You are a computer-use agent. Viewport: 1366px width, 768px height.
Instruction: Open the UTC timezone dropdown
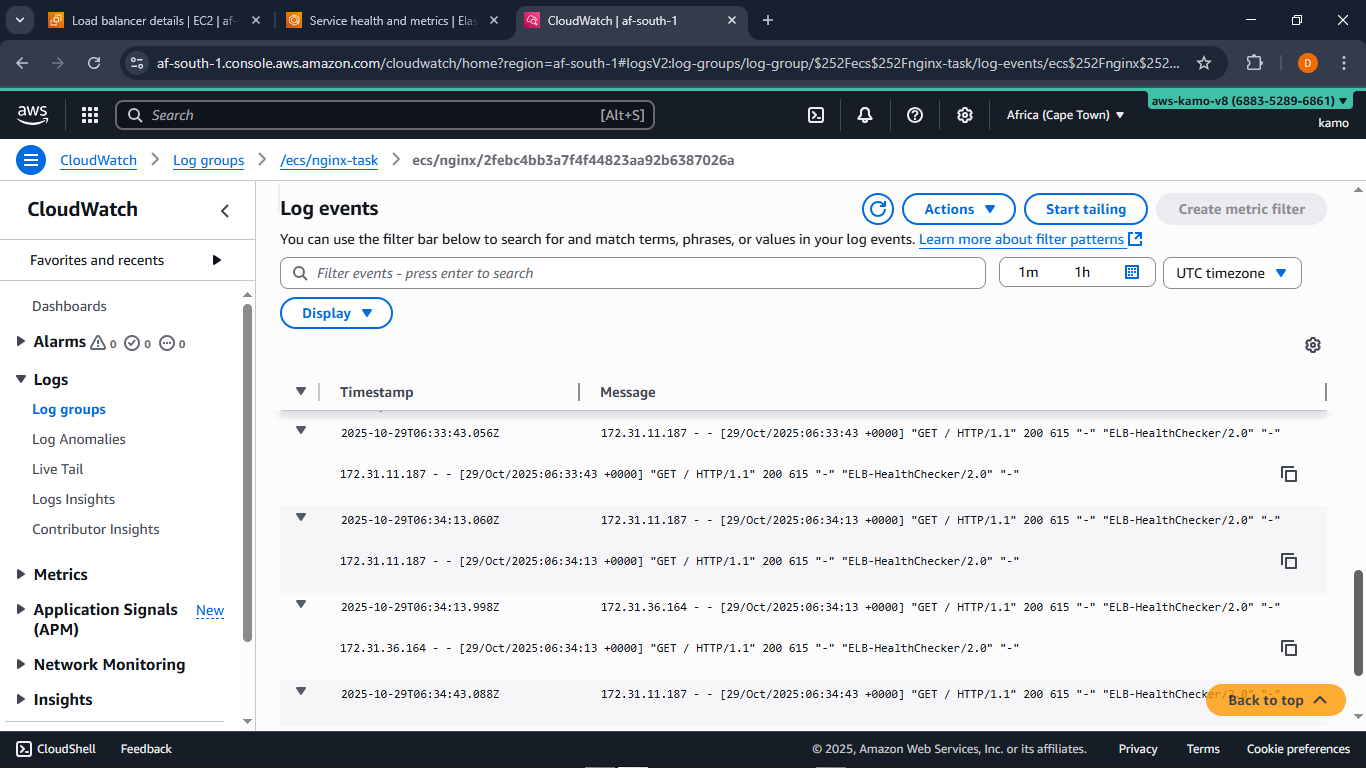tap(1231, 272)
